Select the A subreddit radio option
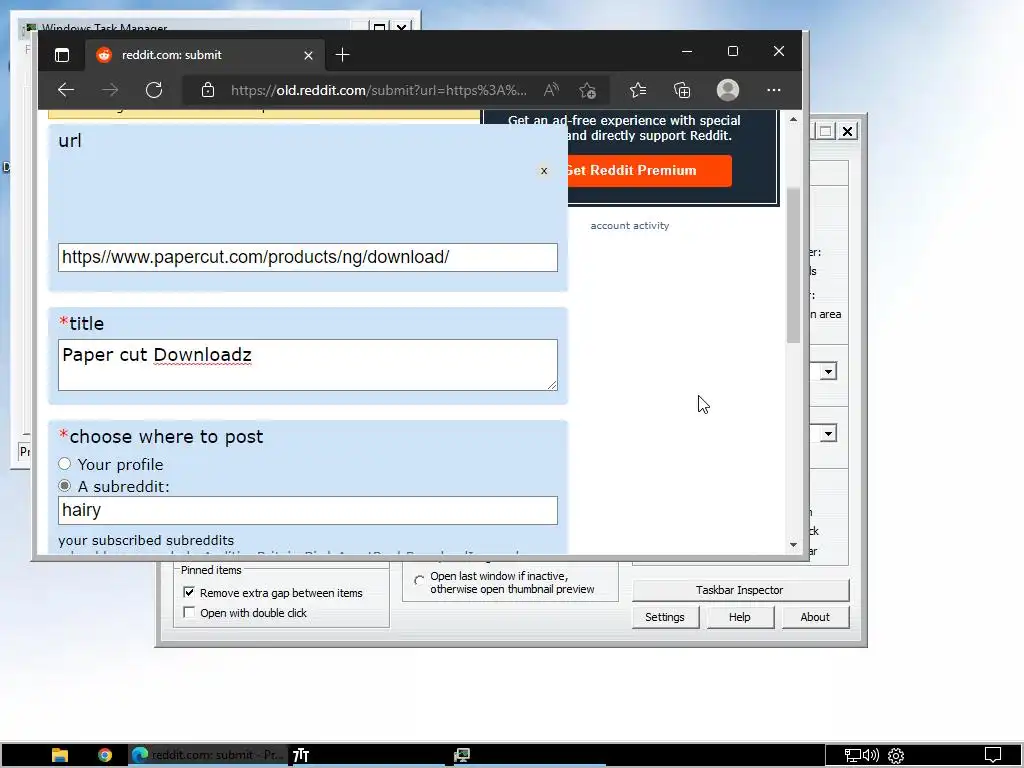The height and width of the screenshot is (768, 1024). pos(64,486)
